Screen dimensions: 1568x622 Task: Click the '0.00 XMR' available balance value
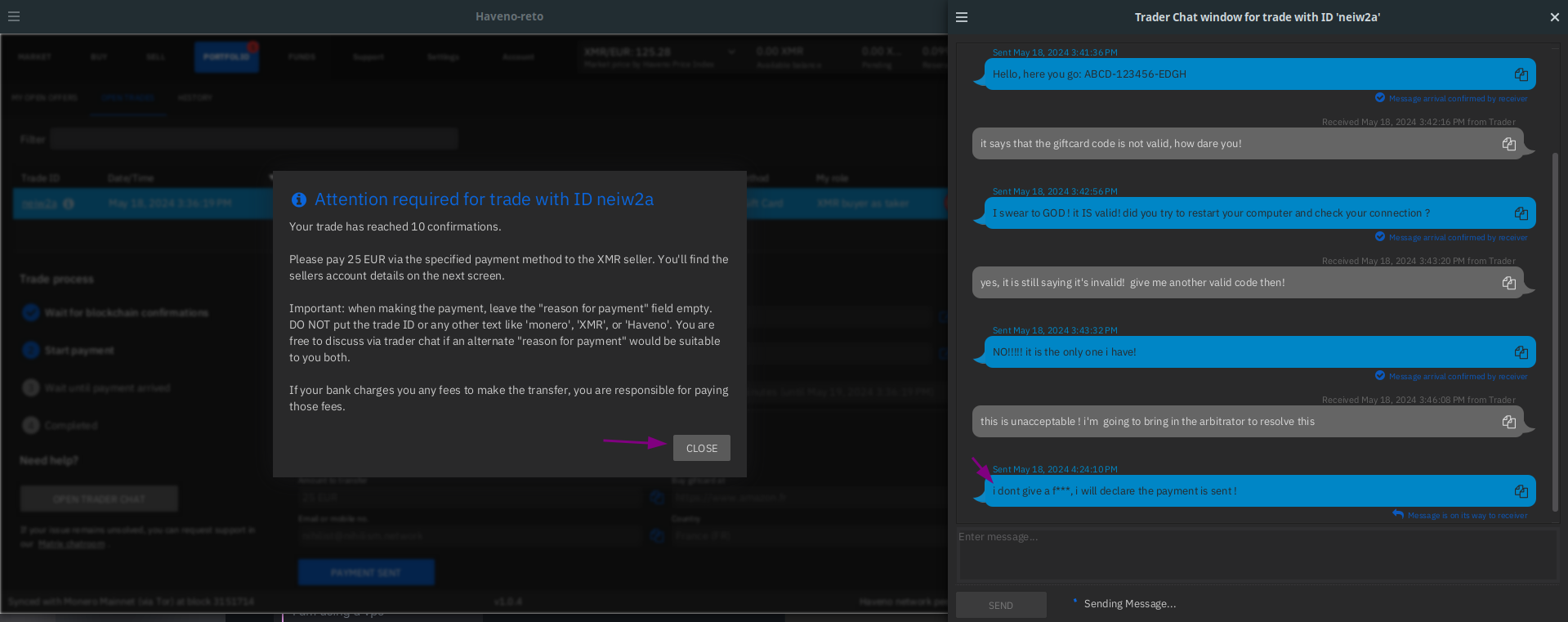tap(780, 51)
